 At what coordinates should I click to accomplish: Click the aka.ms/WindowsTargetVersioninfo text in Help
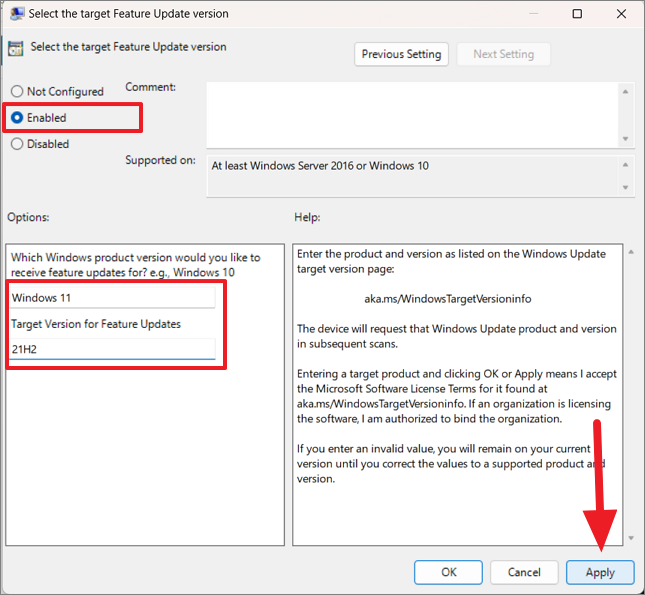tap(448, 299)
